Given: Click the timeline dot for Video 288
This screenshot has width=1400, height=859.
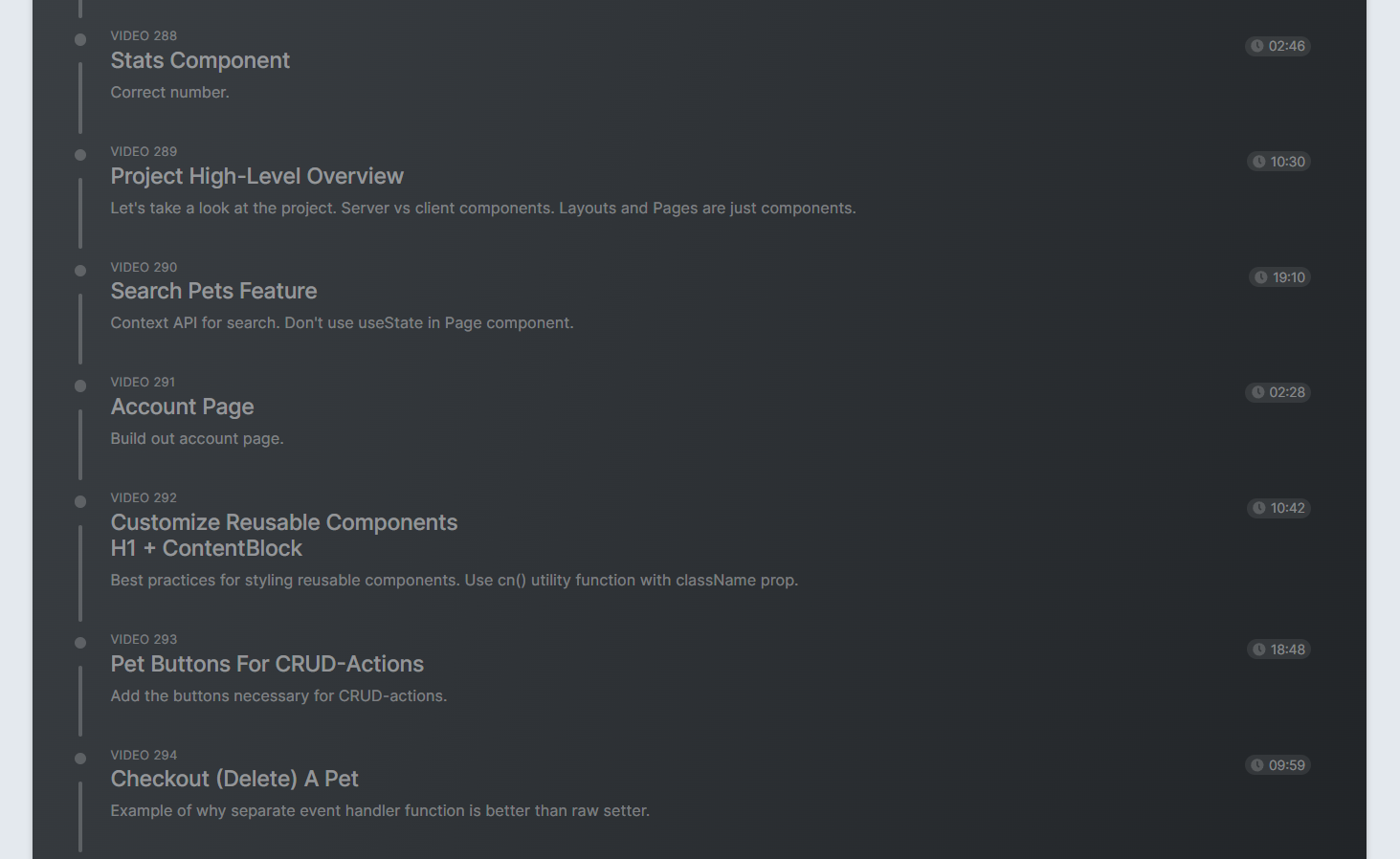Looking at the screenshot, I should 80,39.
